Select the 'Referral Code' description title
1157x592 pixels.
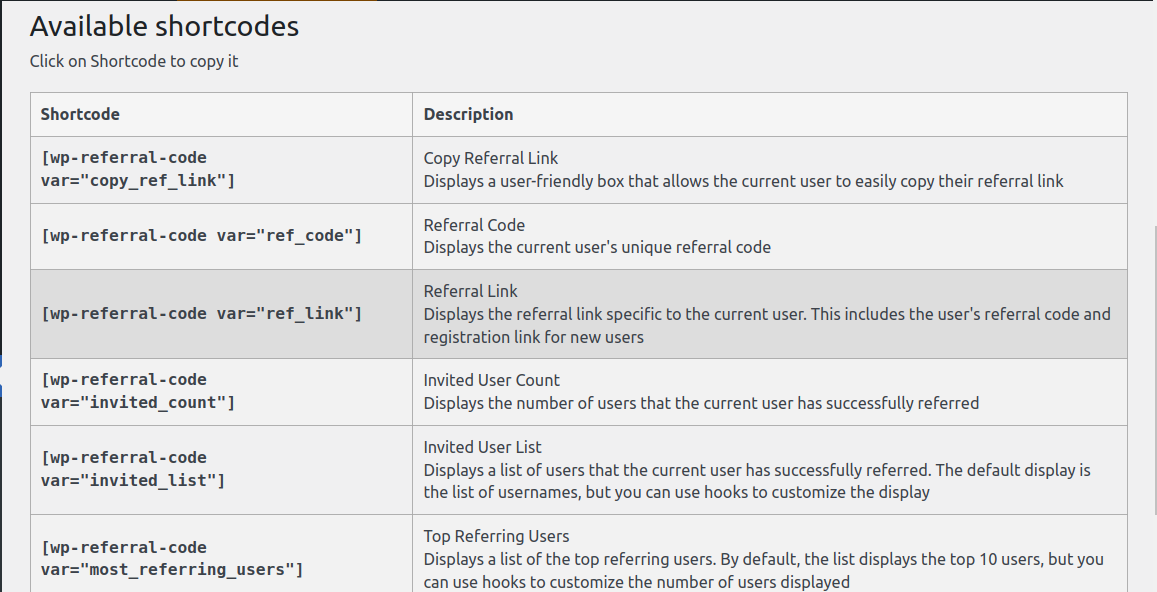[474, 225]
